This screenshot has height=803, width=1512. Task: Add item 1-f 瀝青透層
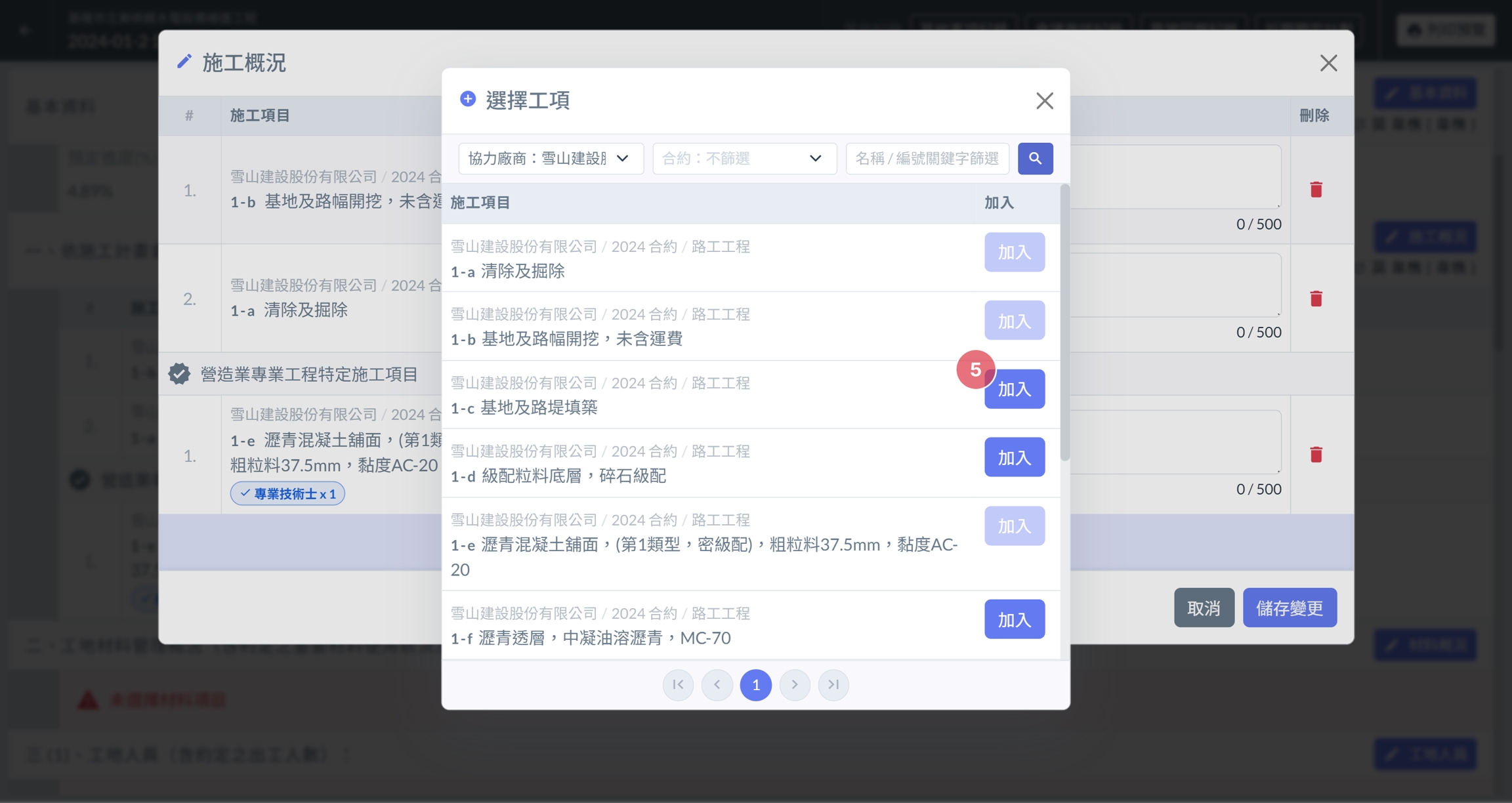(1014, 619)
